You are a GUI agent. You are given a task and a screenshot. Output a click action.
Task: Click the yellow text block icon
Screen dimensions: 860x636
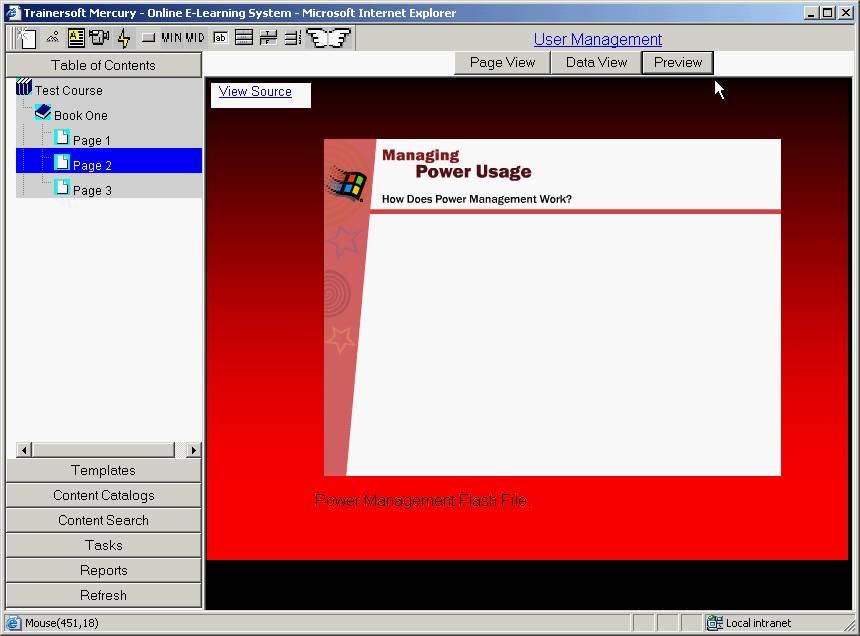(76, 37)
